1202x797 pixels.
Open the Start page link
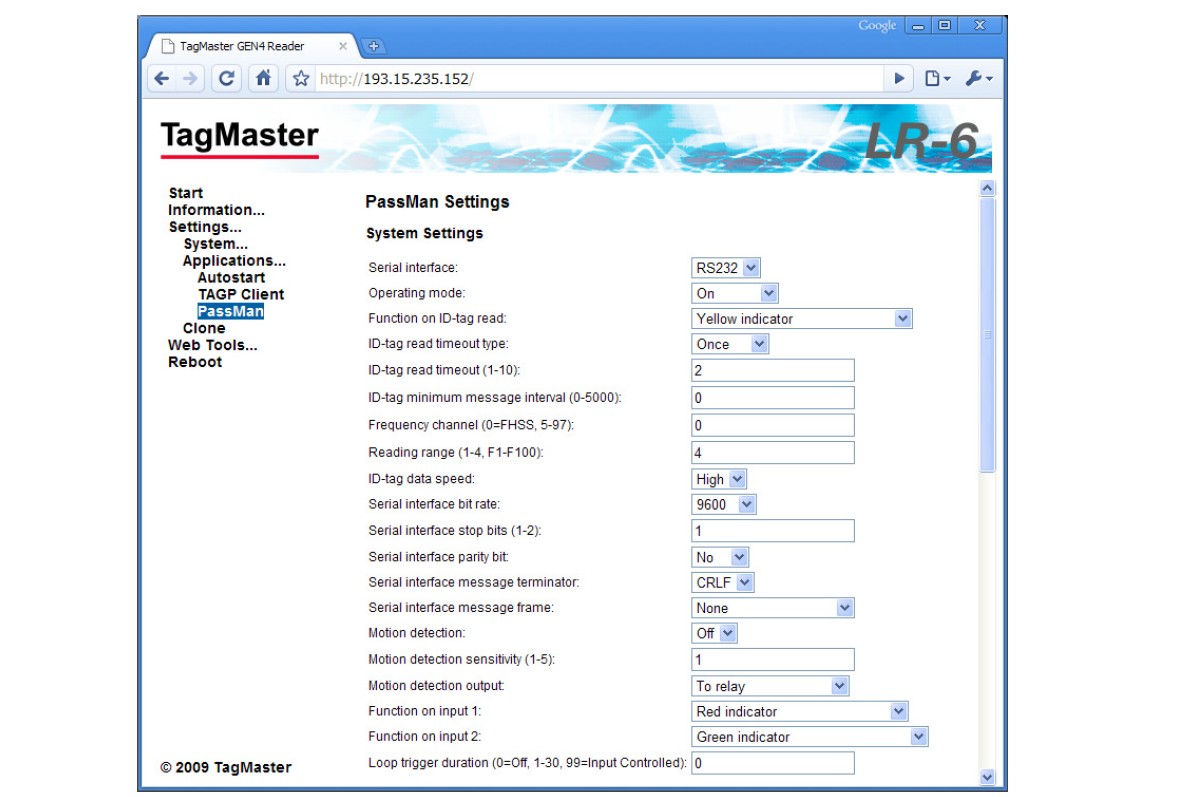(x=185, y=193)
